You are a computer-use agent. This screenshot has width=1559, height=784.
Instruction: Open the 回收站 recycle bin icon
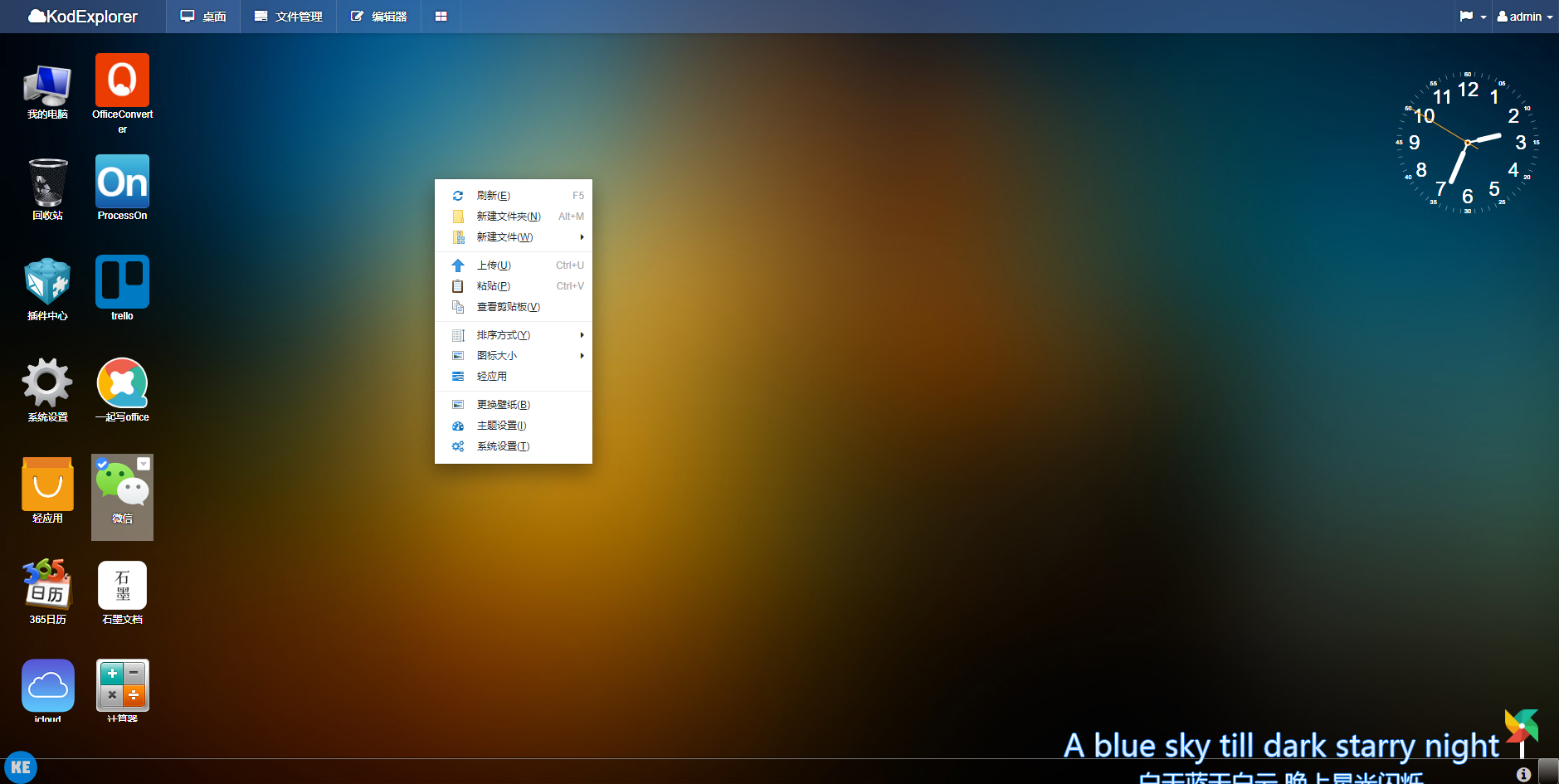(x=47, y=183)
